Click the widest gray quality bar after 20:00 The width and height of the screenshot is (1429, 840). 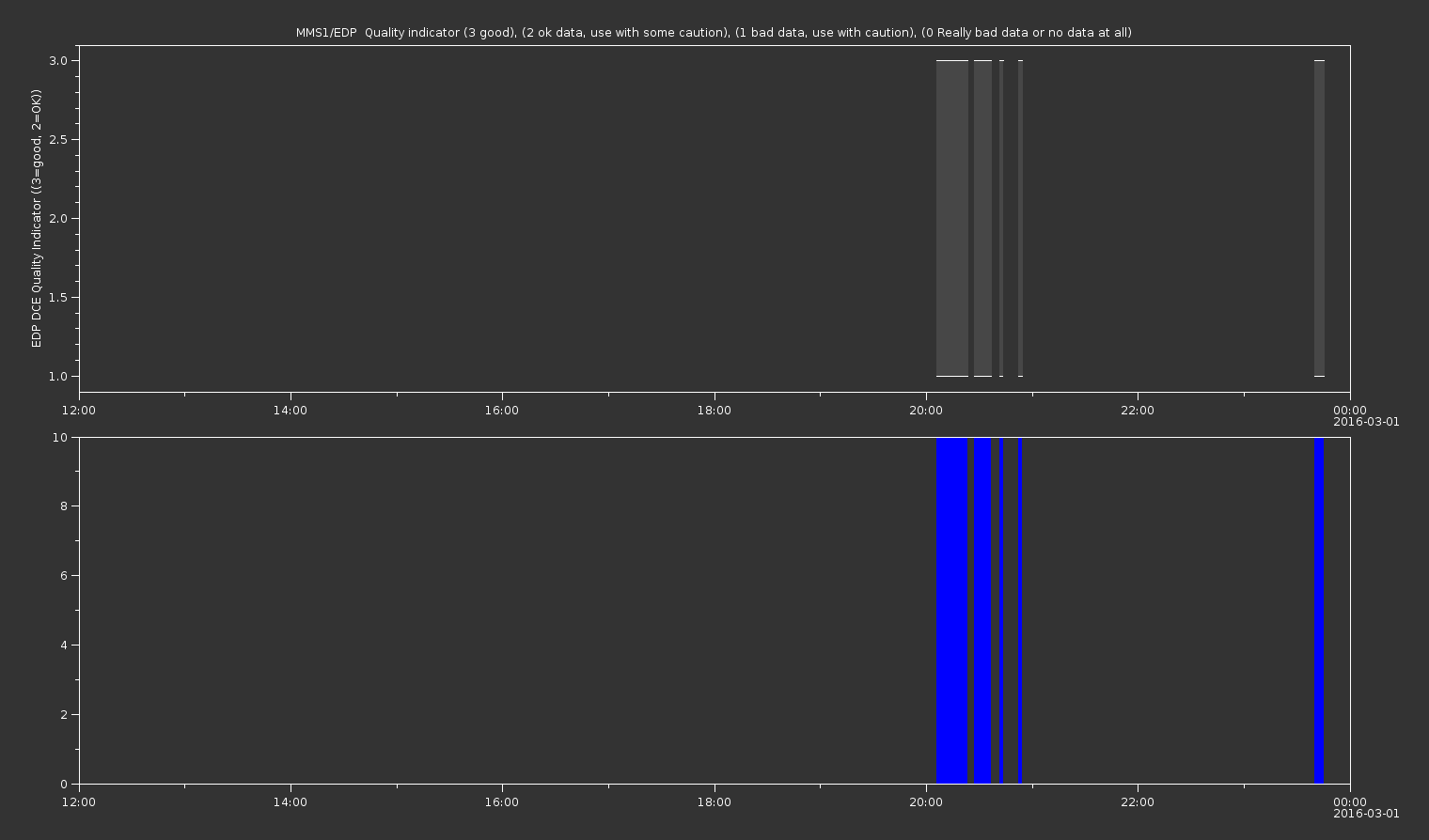[952, 219]
